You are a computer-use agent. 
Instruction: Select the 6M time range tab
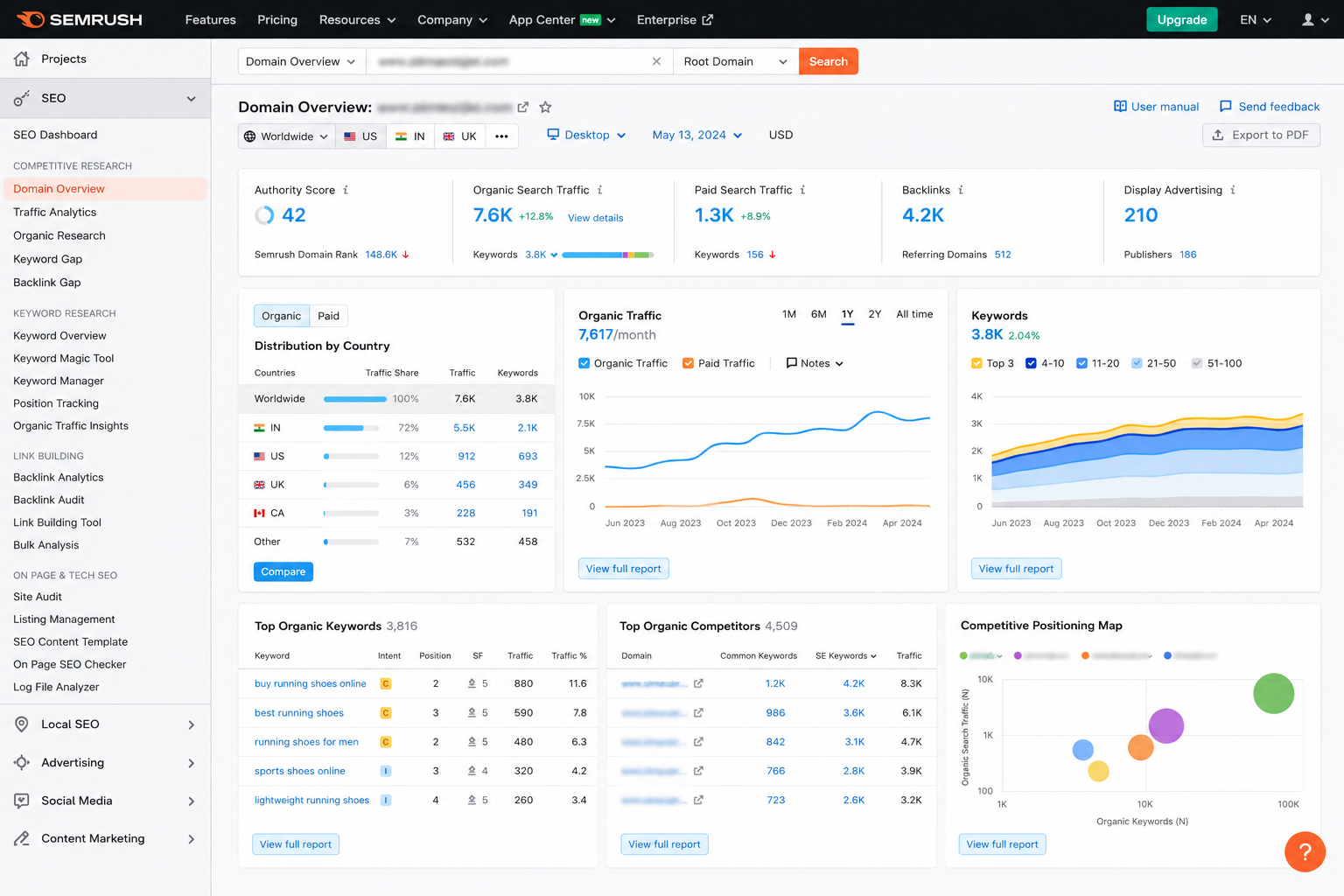point(819,314)
